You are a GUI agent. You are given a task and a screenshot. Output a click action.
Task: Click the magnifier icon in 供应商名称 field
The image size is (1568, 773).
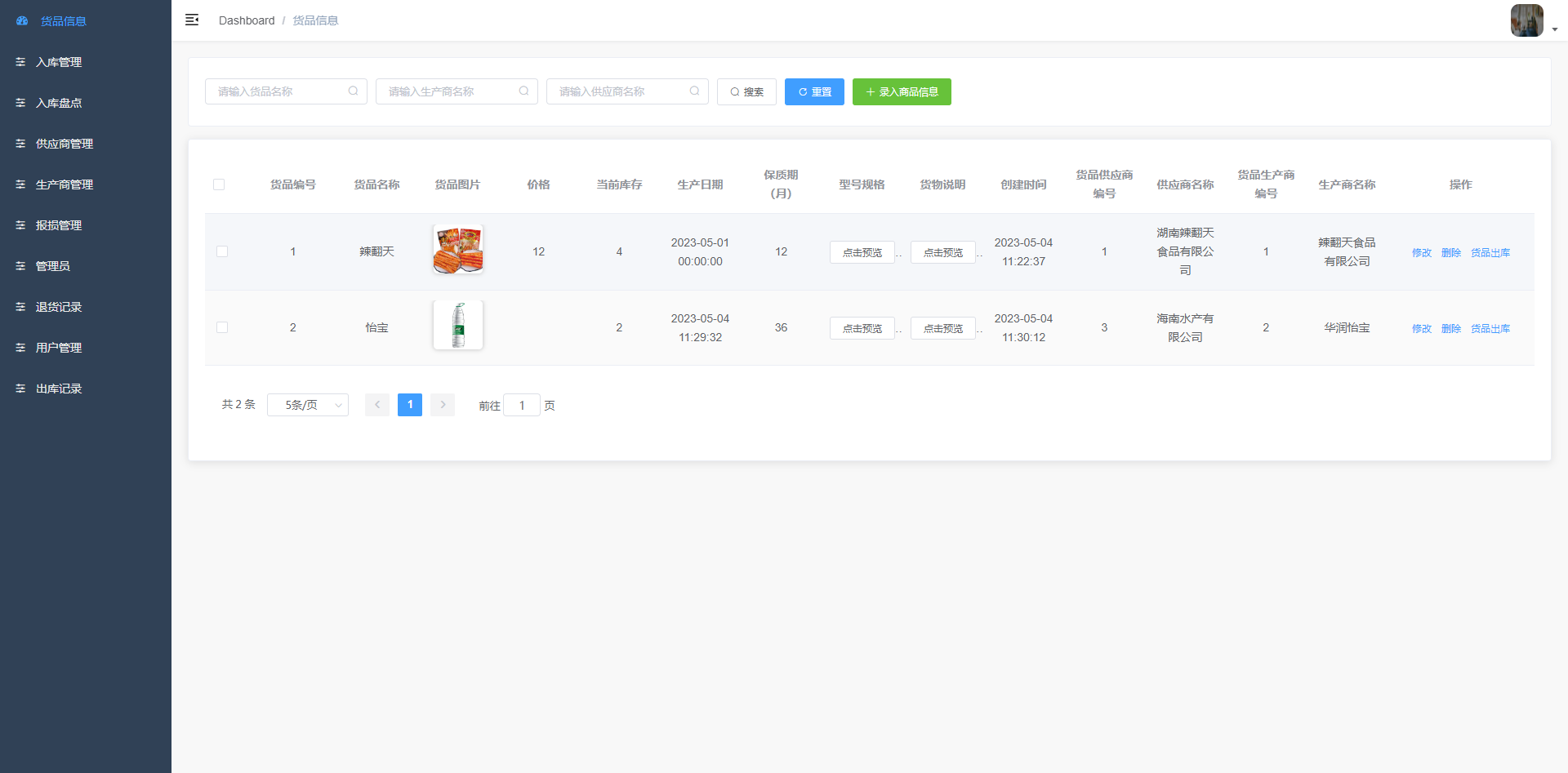pyautogui.click(x=694, y=91)
